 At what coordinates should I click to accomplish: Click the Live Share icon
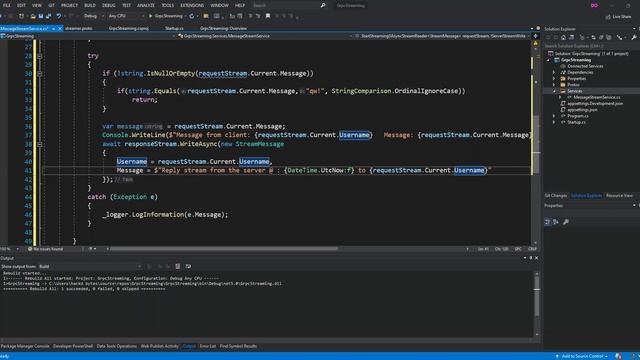(x=608, y=17)
